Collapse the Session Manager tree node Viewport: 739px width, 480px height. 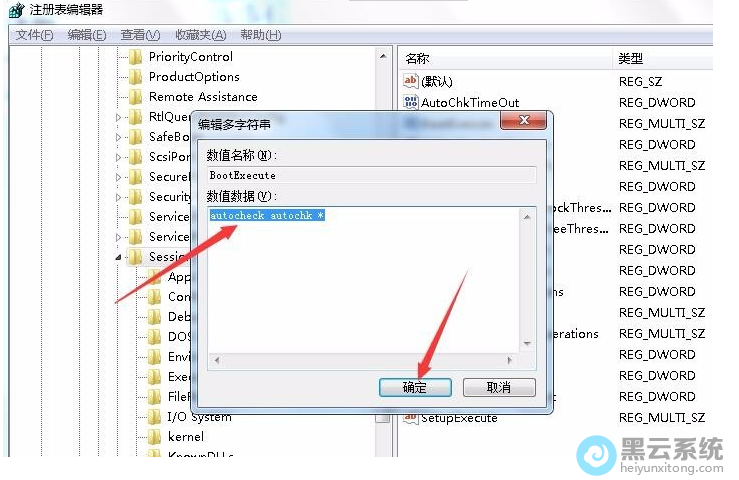point(118,257)
